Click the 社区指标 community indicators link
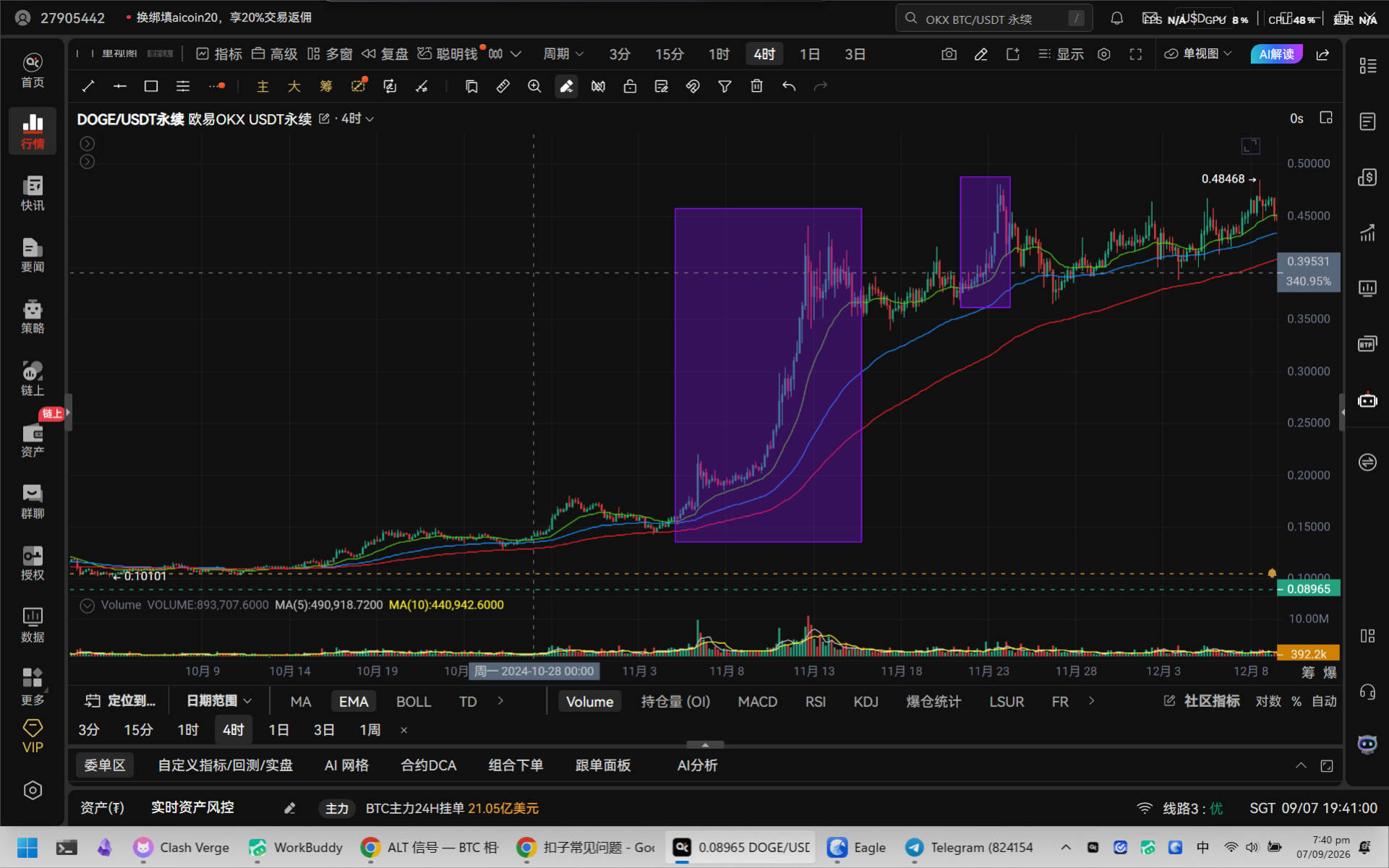Screen dimensions: 1389x868 coord(1202,701)
